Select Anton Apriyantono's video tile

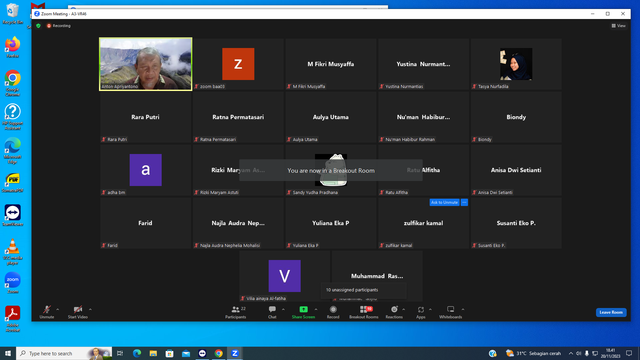146,64
